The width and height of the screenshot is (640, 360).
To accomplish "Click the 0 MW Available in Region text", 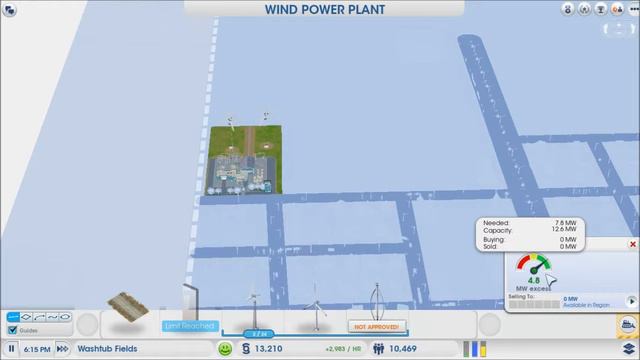I will tap(586, 302).
